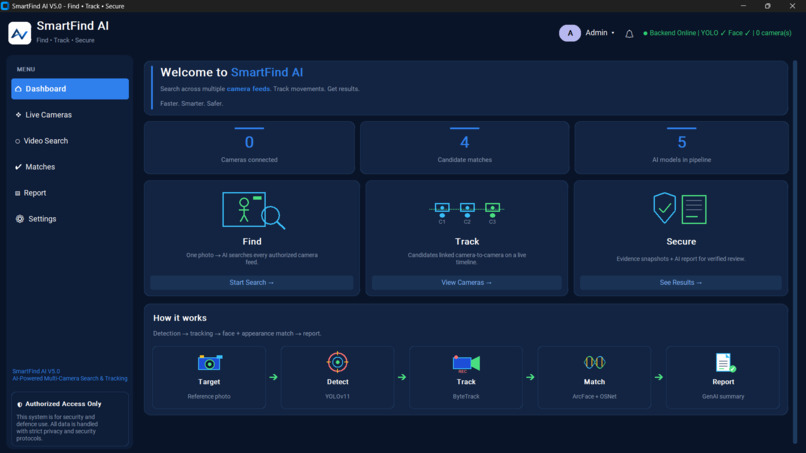Click the Match DNA icon
The image size is (806, 453).
[594, 363]
